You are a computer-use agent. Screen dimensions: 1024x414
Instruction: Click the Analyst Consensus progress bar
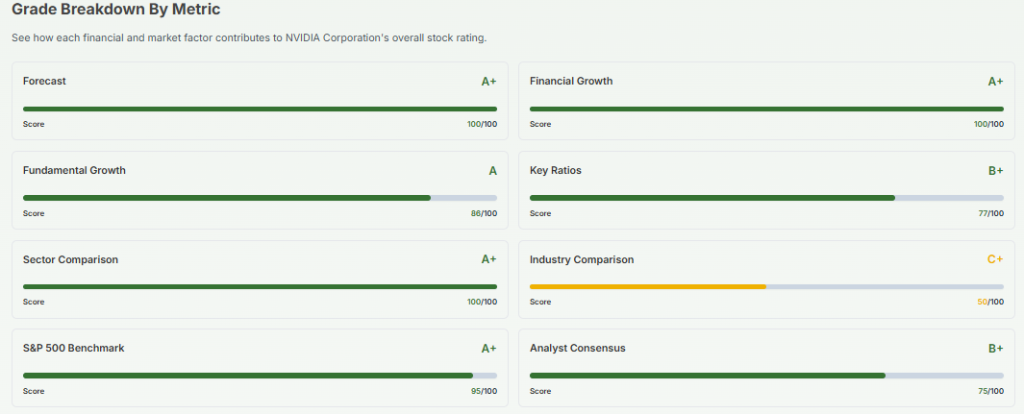(x=767, y=375)
